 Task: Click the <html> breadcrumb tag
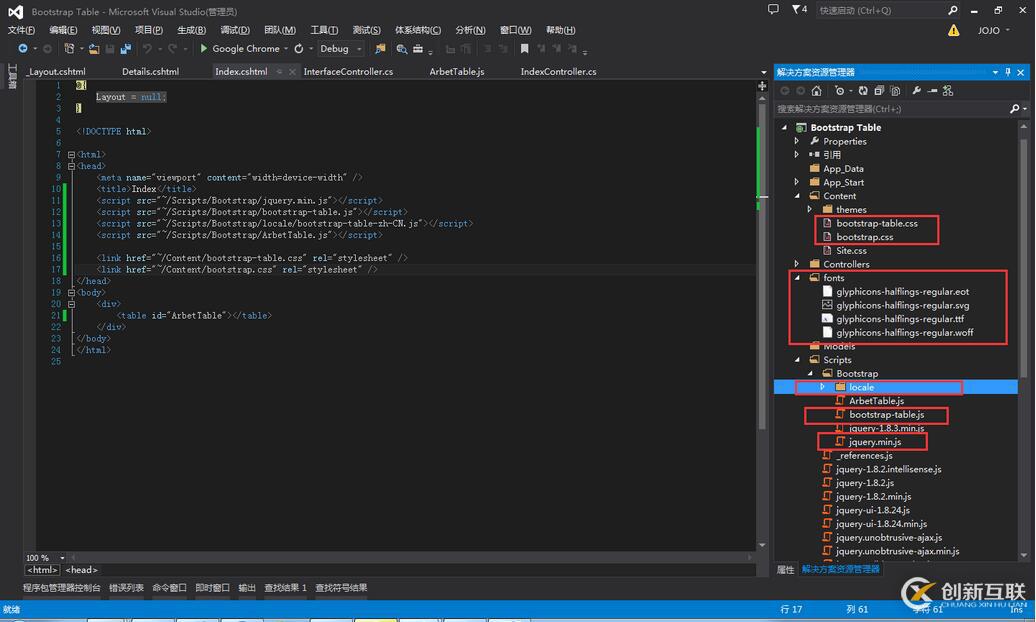click(42, 570)
